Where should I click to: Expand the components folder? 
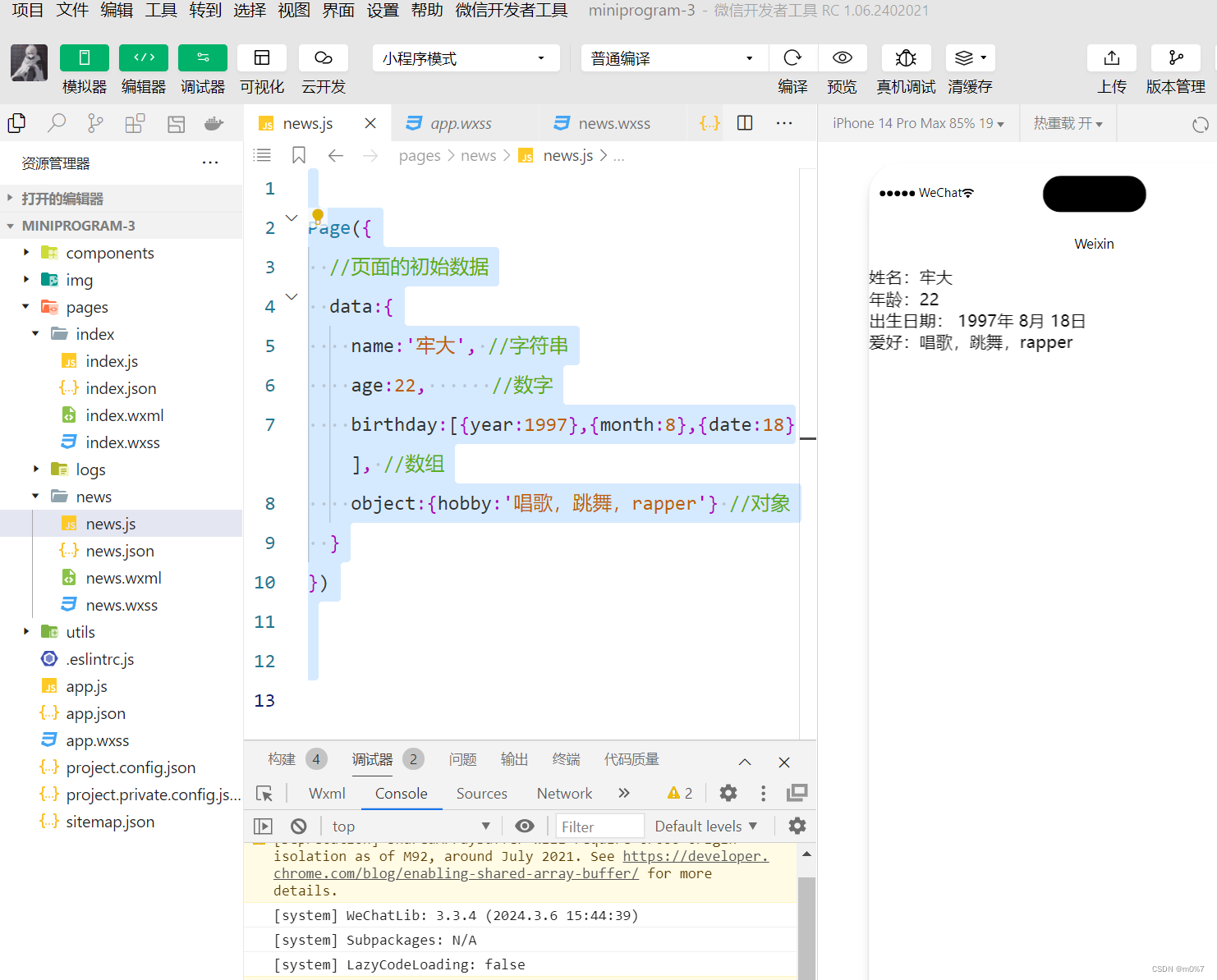click(x=122, y=253)
